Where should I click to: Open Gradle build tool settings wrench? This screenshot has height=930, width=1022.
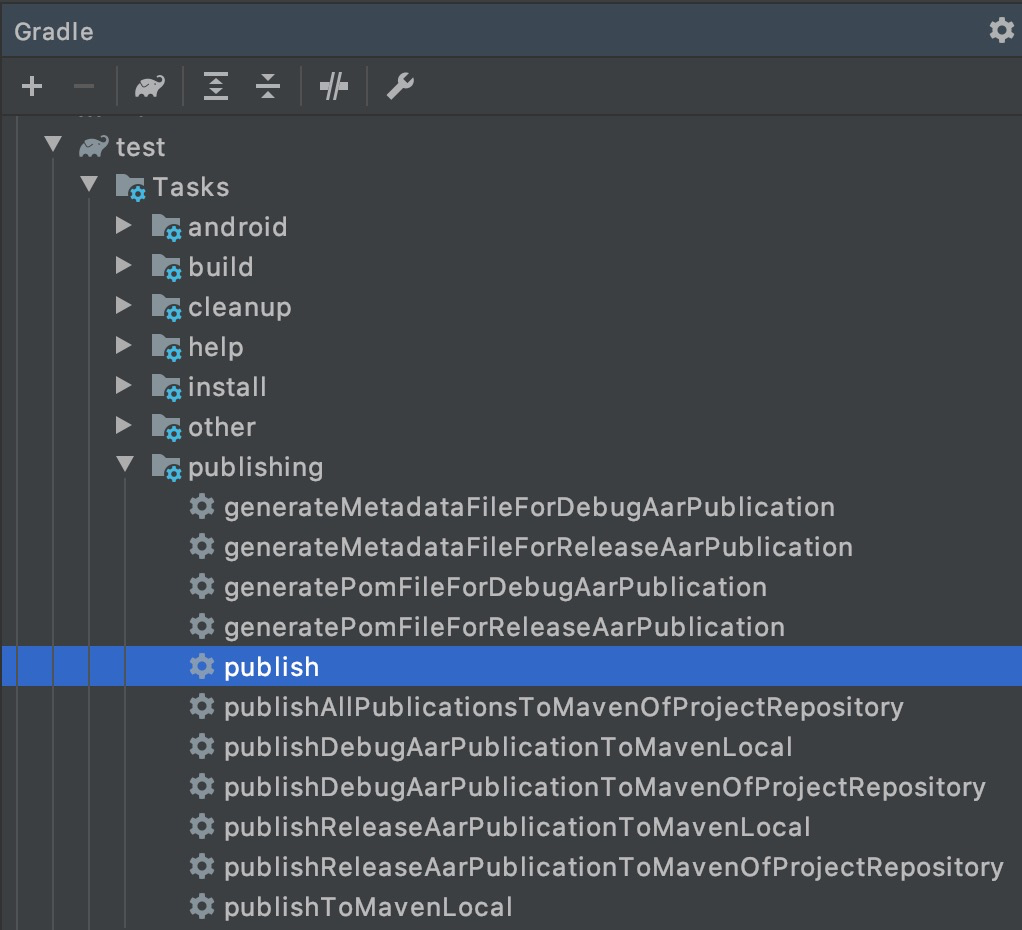(400, 86)
